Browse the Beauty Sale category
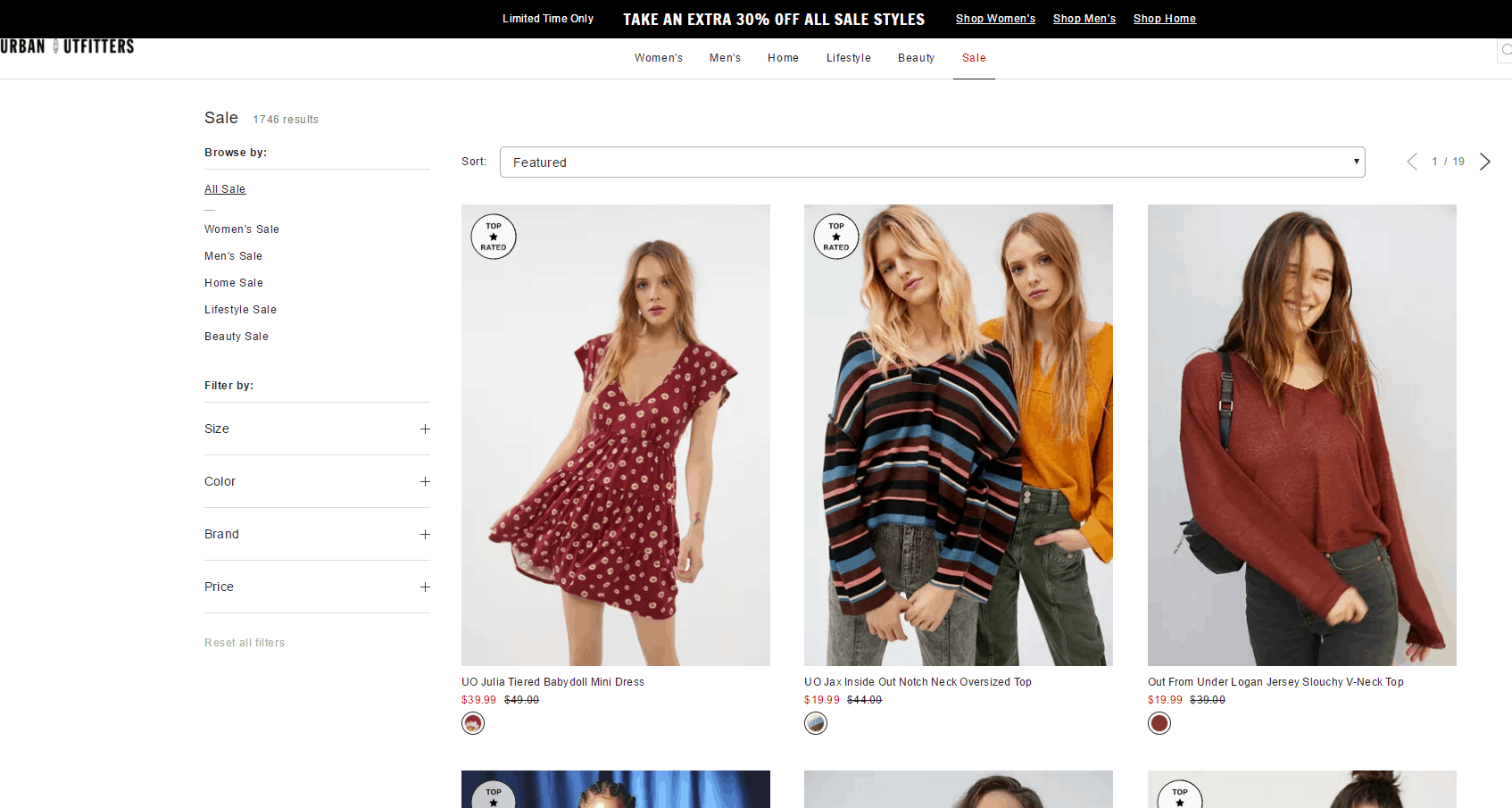Screen dimensions: 1512x808 [x=237, y=337]
